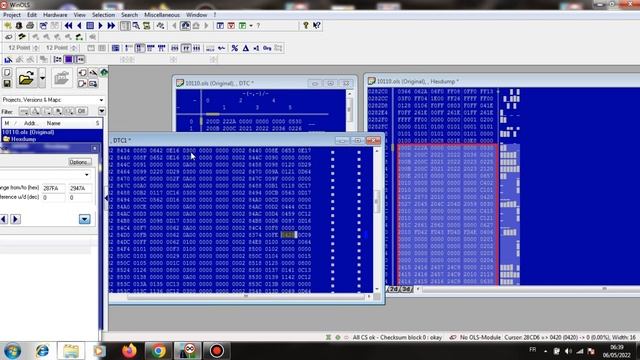
Task: Click the save floppy disk icon
Action: coord(7,83)
